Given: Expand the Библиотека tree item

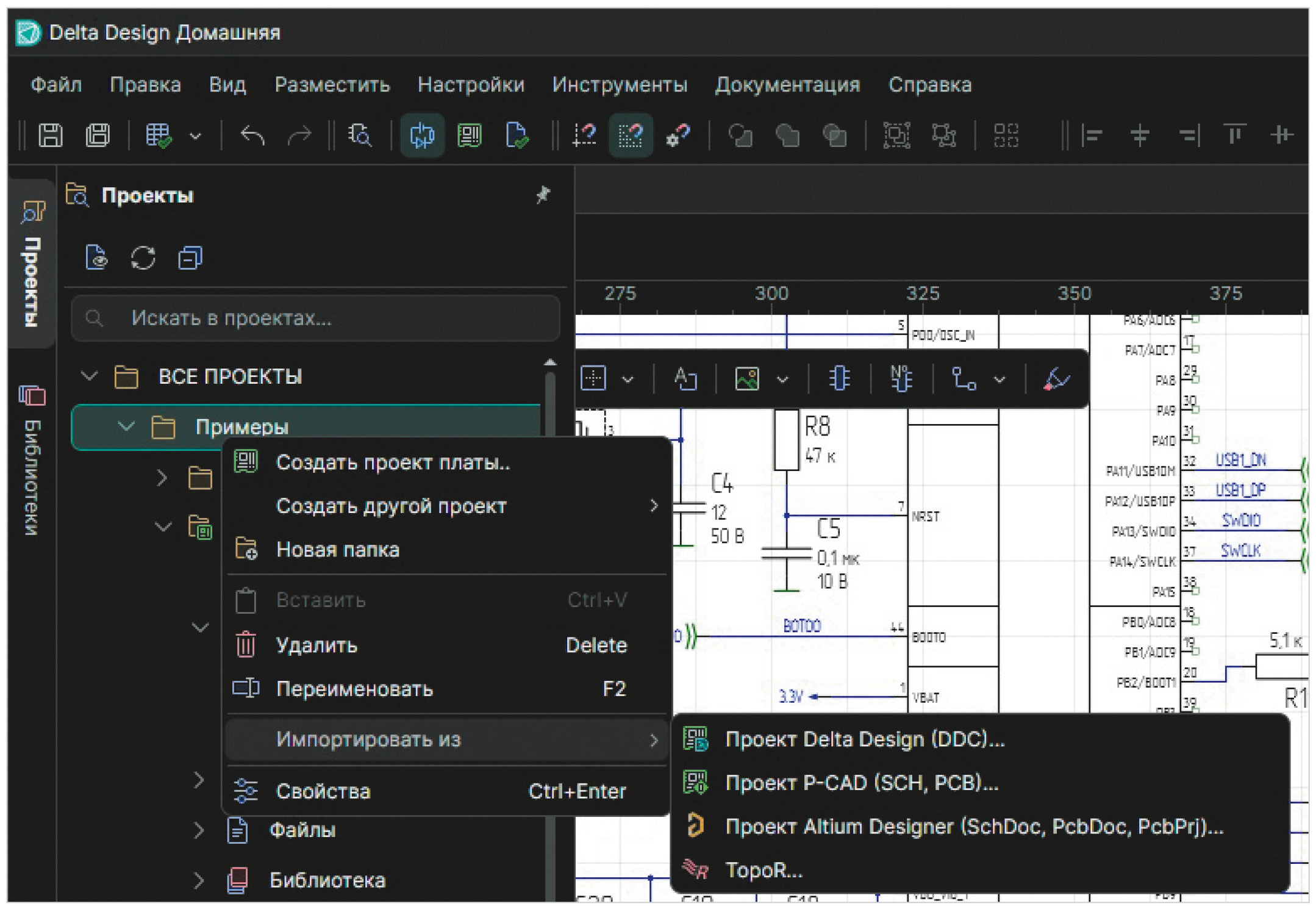Looking at the screenshot, I should 199,879.
